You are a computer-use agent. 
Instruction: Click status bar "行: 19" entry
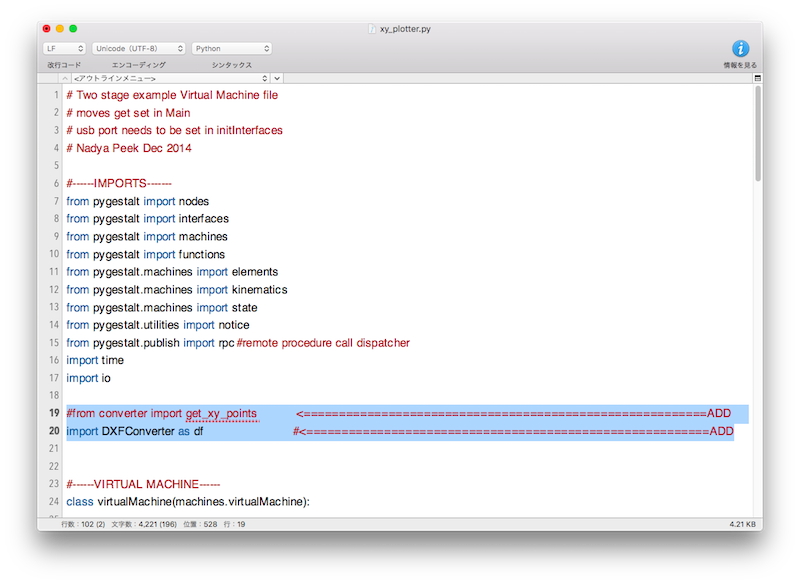[234, 524]
